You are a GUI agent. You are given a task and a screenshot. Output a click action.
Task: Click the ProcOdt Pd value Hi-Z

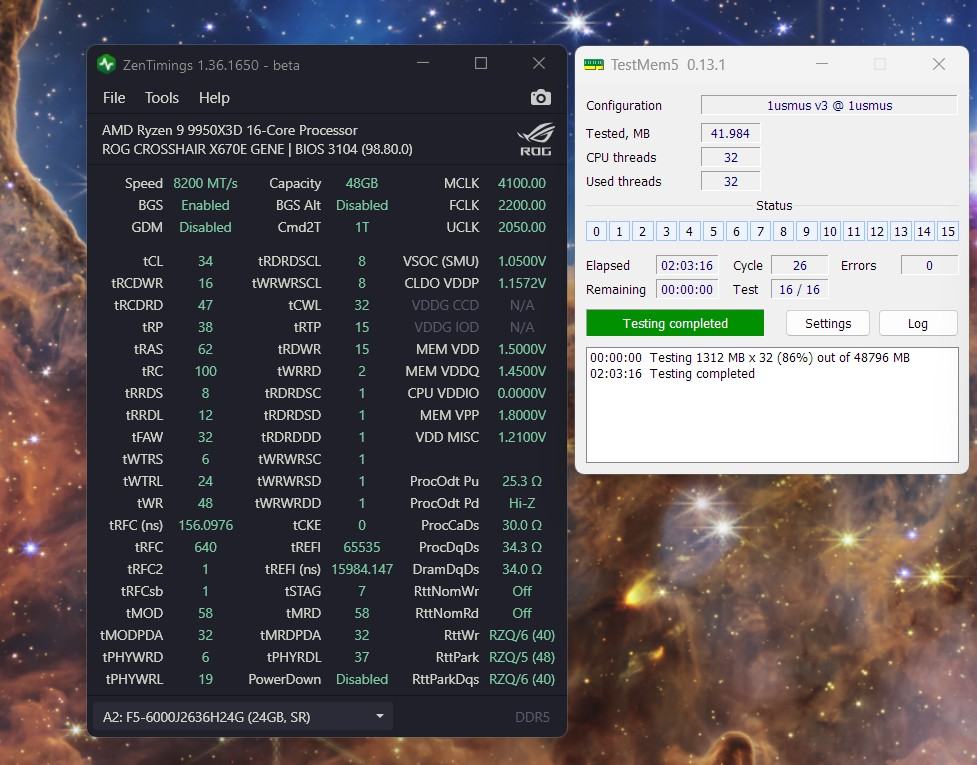[522, 503]
